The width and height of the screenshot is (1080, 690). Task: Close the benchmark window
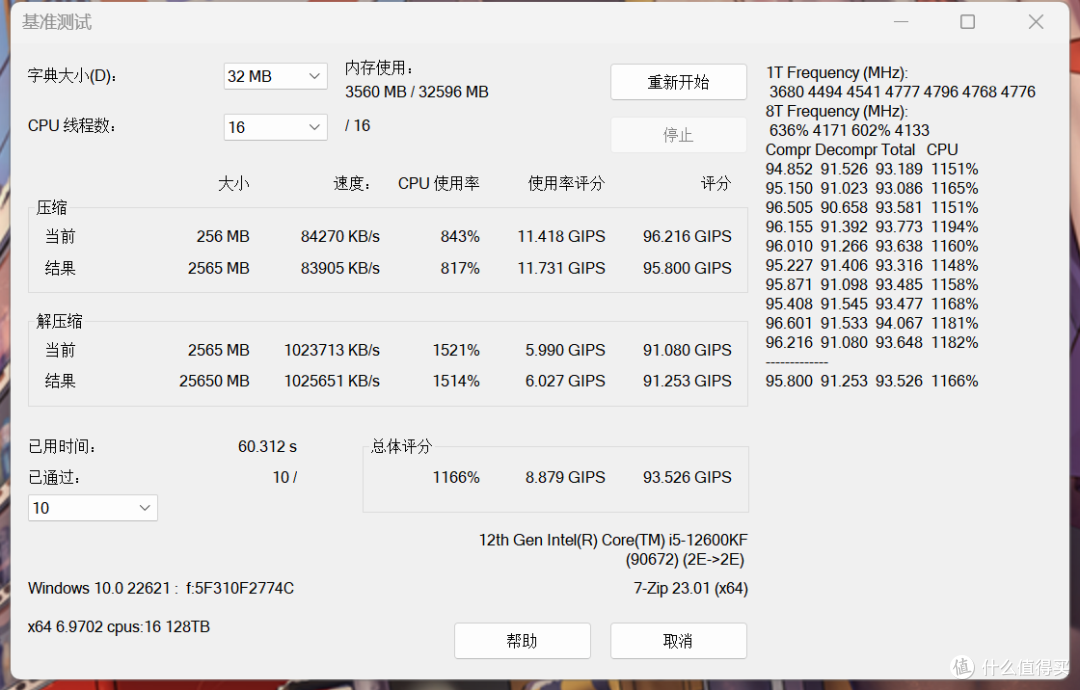click(1036, 22)
